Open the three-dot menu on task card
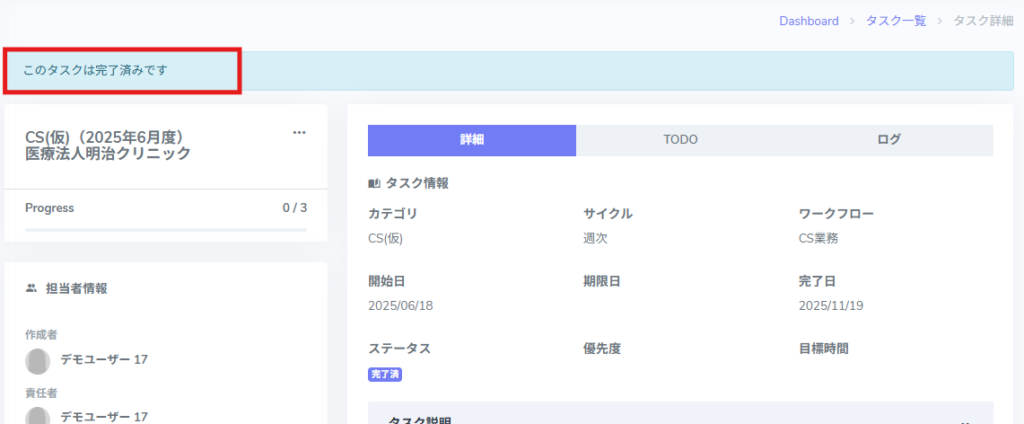The height and width of the screenshot is (424, 1024). 299,132
